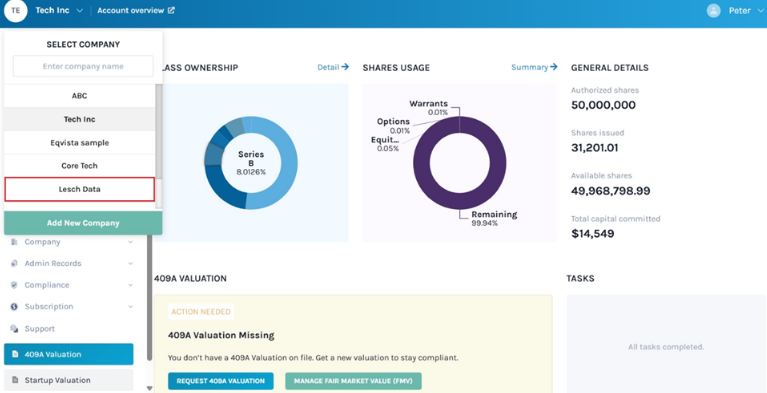Click the Subscription dollar icon
767x393 pixels.
coord(14,306)
